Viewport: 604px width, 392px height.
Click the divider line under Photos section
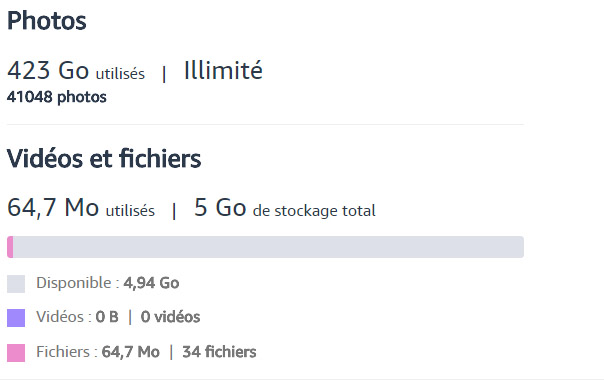265,124
